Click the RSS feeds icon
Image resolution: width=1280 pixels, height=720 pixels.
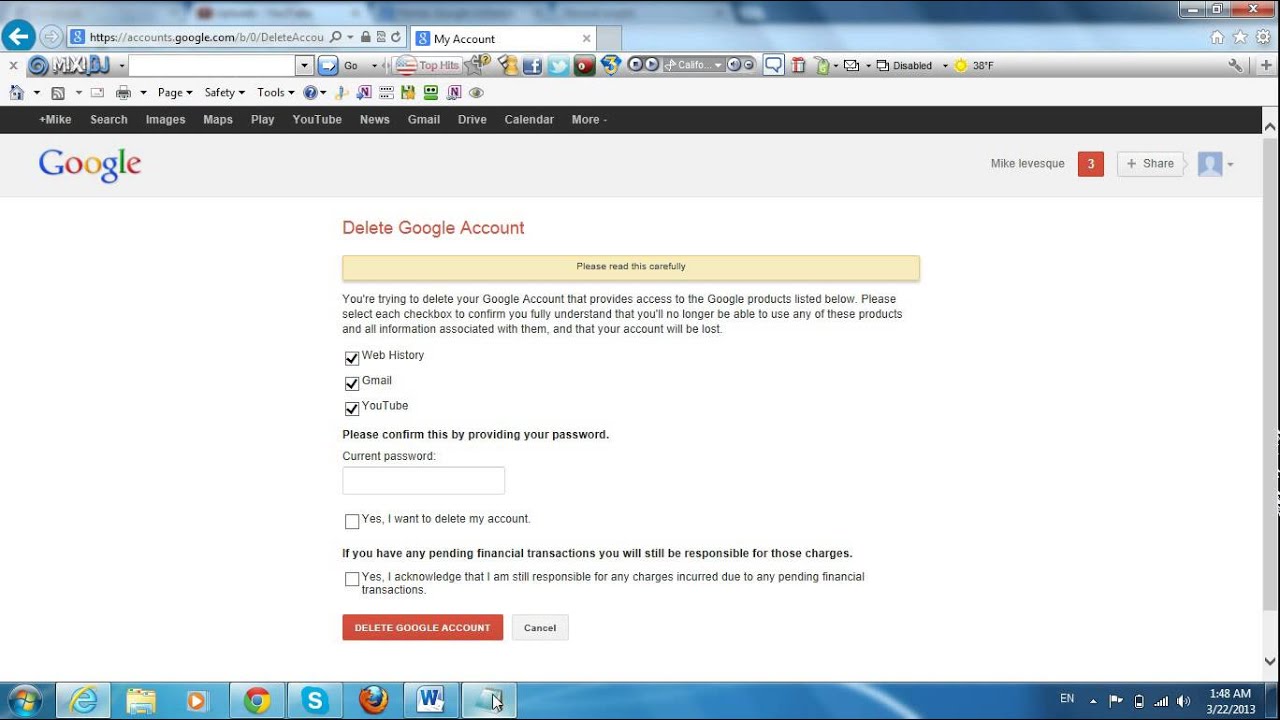coord(58,93)
